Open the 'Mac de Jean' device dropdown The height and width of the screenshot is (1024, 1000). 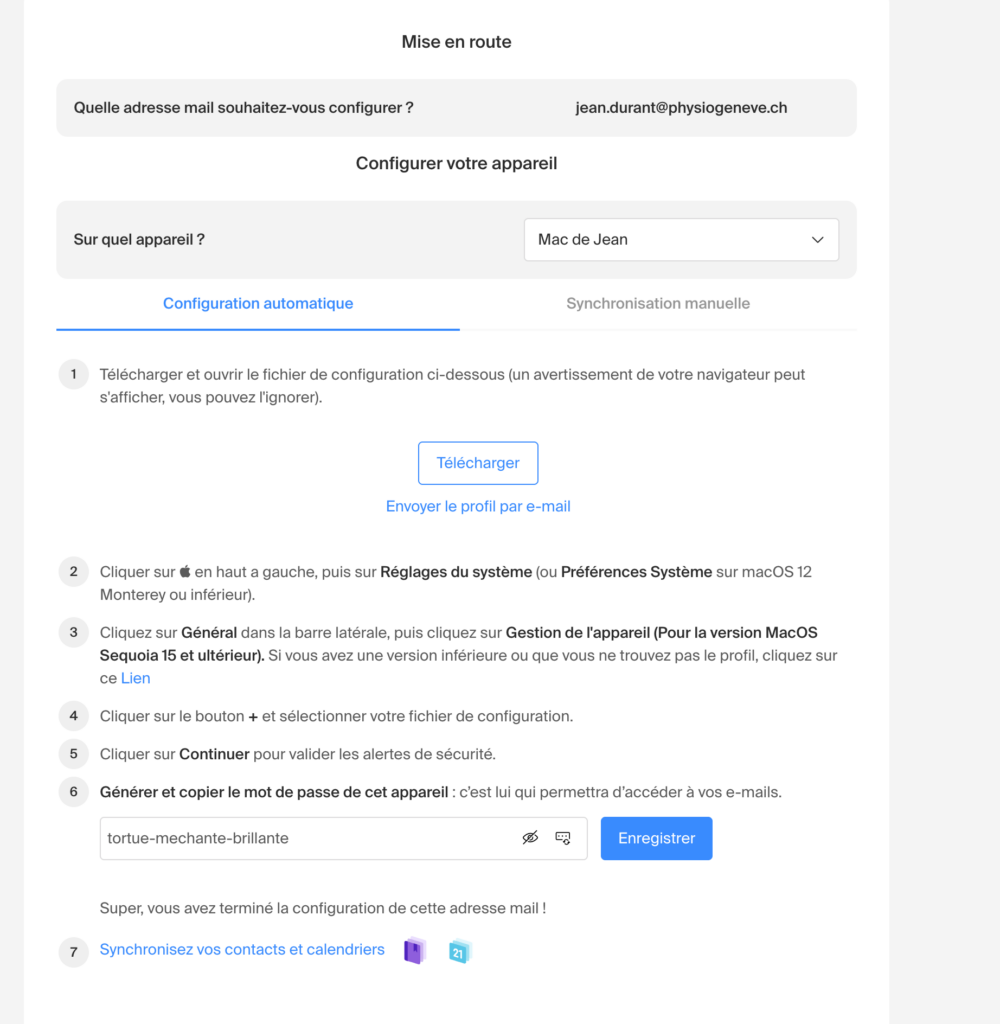(x=680, y=240)
